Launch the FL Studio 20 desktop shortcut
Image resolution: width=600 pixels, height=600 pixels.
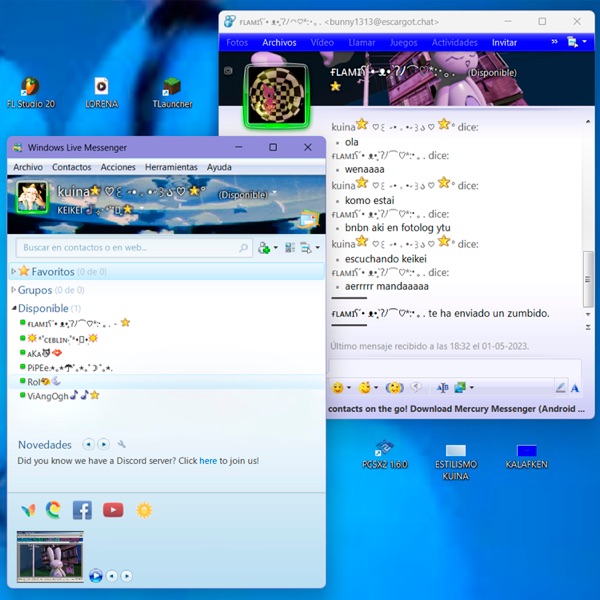coord(31,93)
